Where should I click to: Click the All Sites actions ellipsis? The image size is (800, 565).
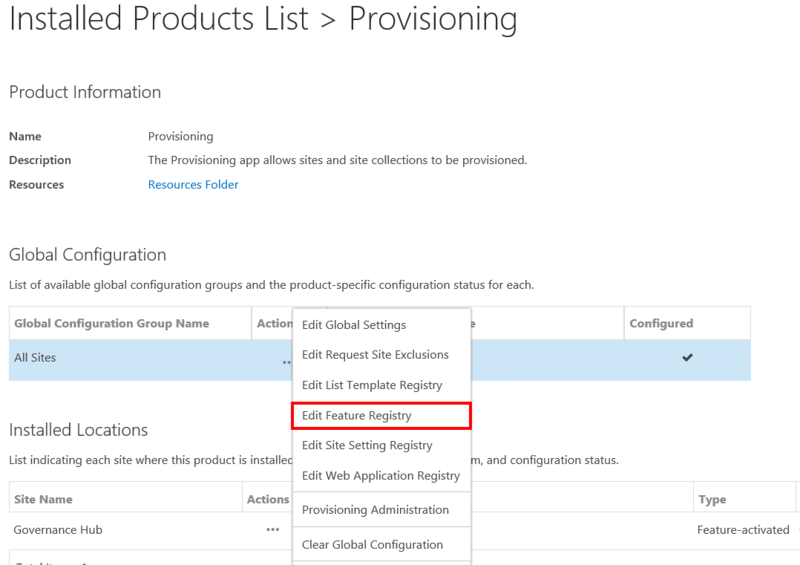point(286,362)
